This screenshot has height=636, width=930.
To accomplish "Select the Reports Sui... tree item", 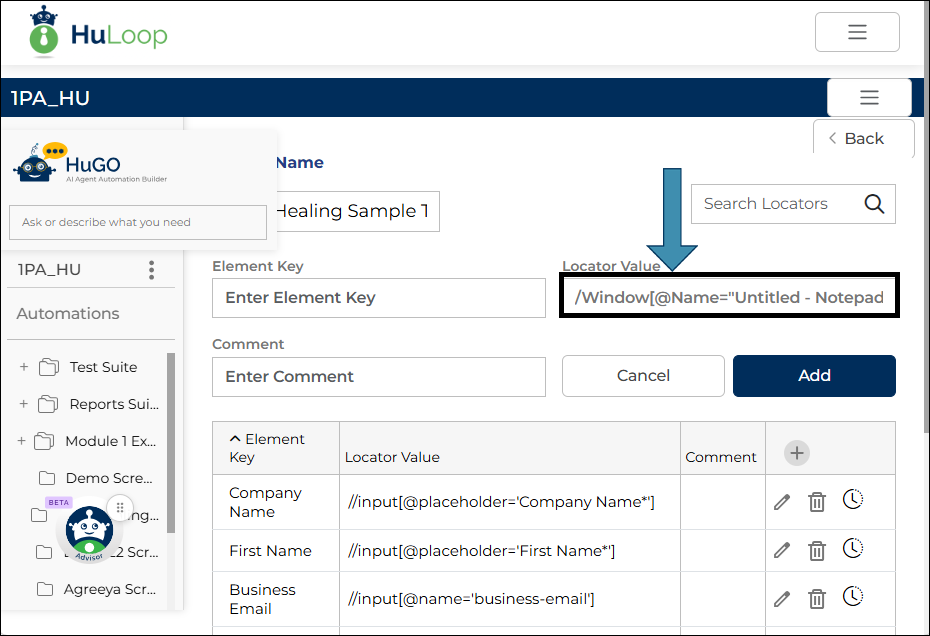I will pyautogui.click(x=114, y=404).
